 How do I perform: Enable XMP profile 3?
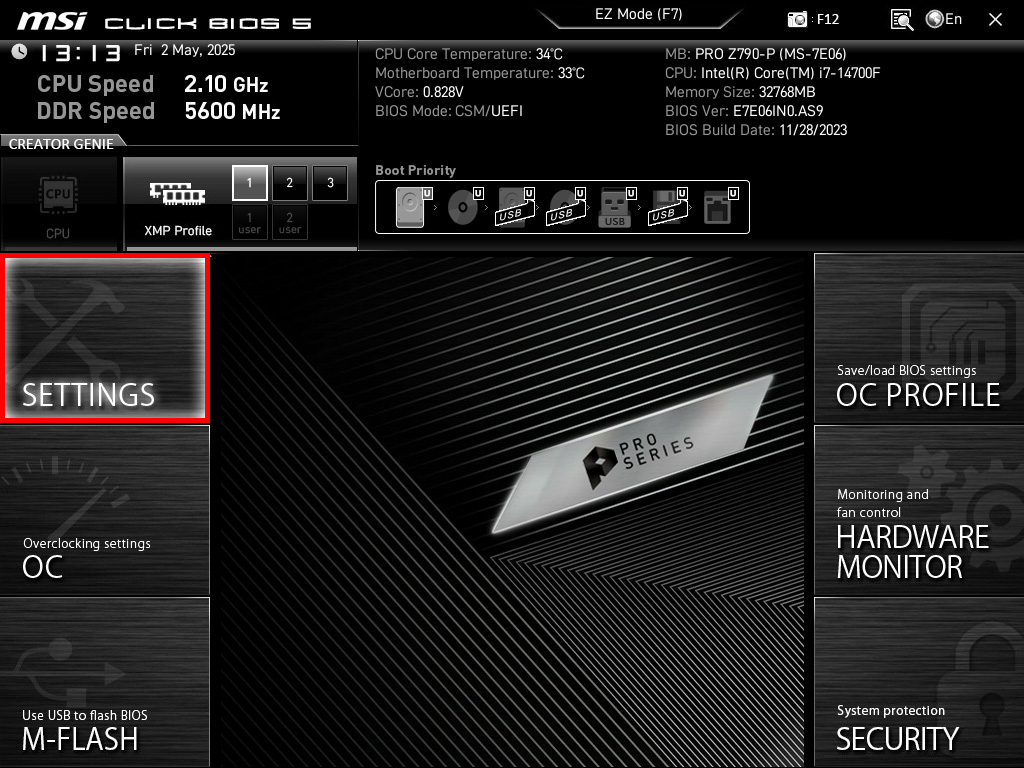pyautogui.click(x=330, y=183)
